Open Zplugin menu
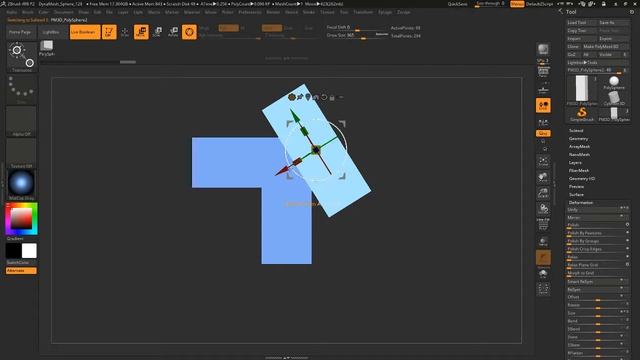640x360 pixels. tap(385, 12)
